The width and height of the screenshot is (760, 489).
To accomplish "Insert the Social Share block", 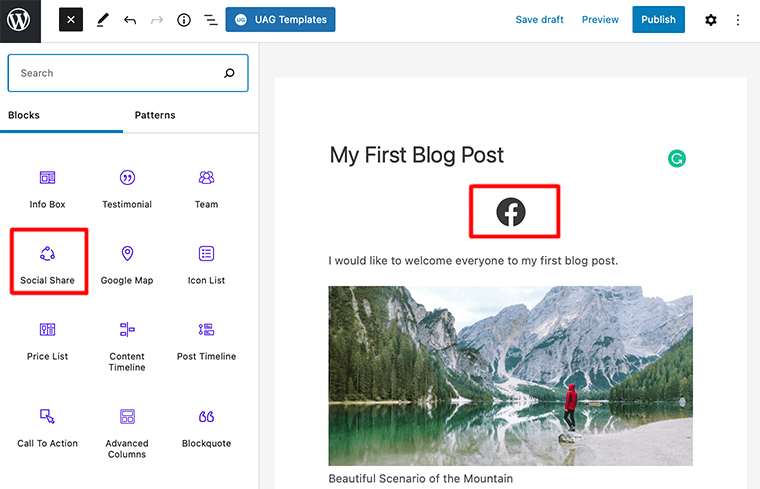I will [x=48, y=262].
